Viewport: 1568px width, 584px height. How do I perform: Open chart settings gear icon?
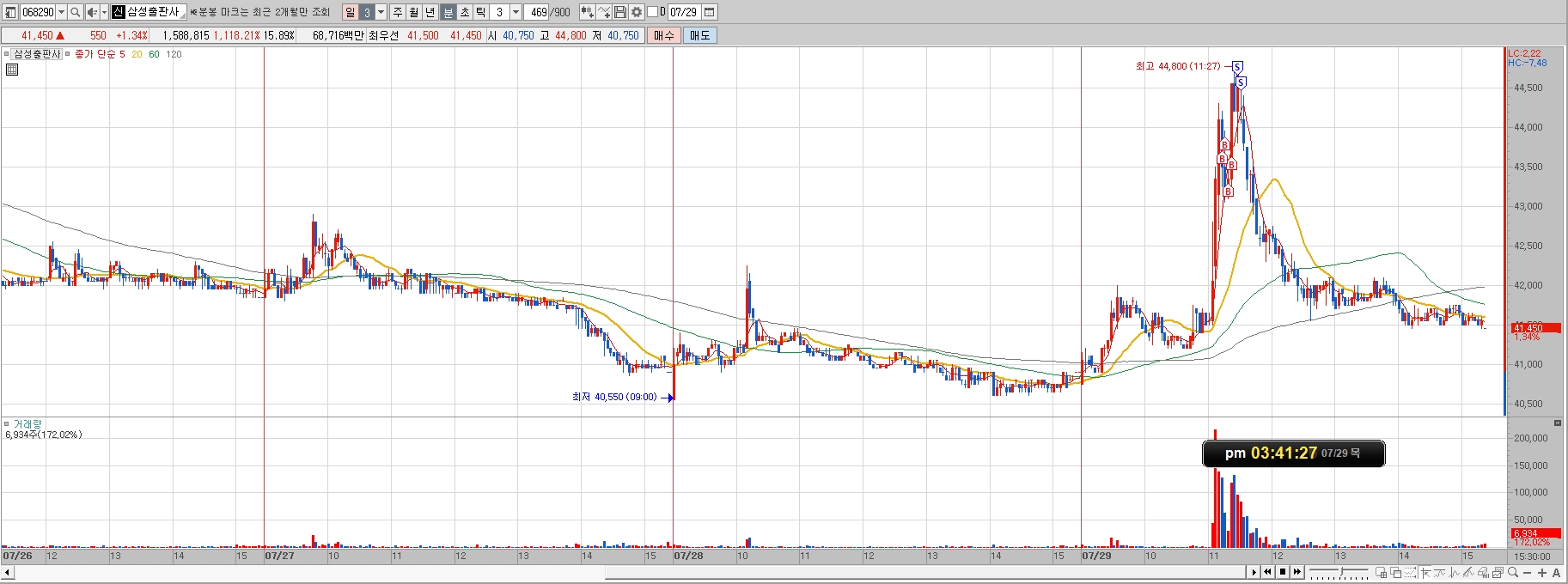[637, 12]
